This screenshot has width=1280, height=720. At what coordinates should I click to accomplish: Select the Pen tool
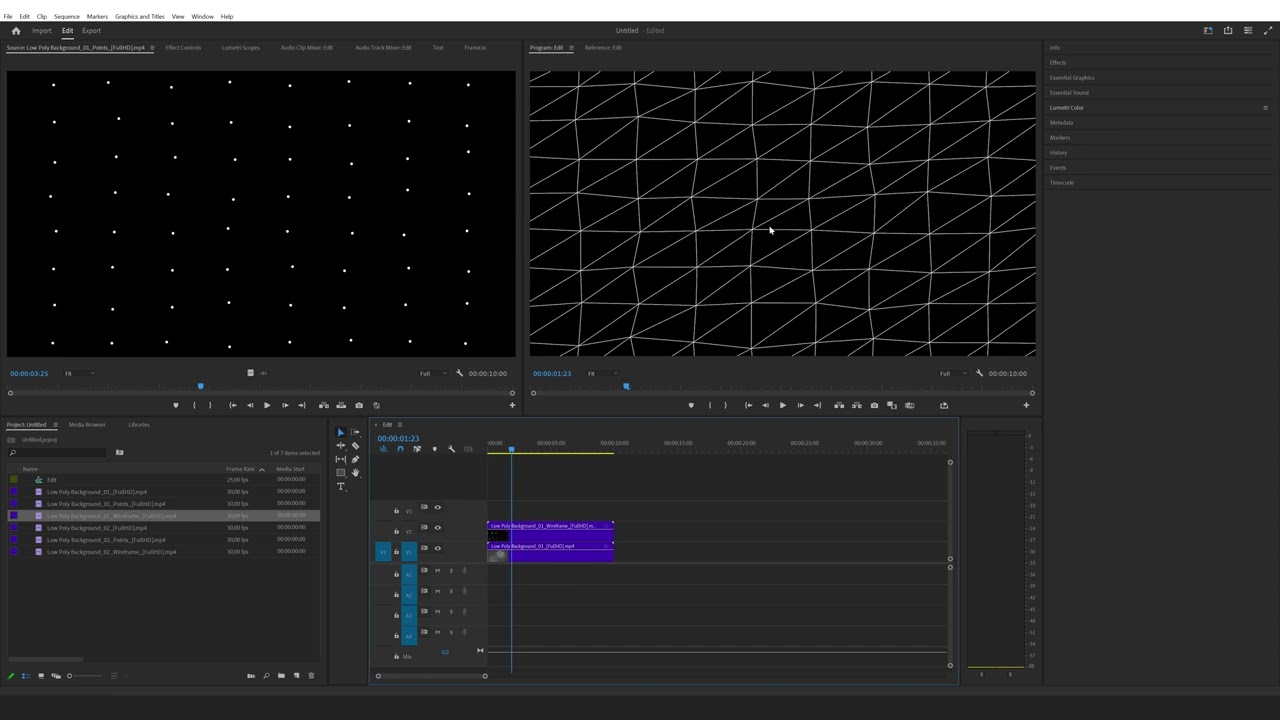tap(355, 459)
